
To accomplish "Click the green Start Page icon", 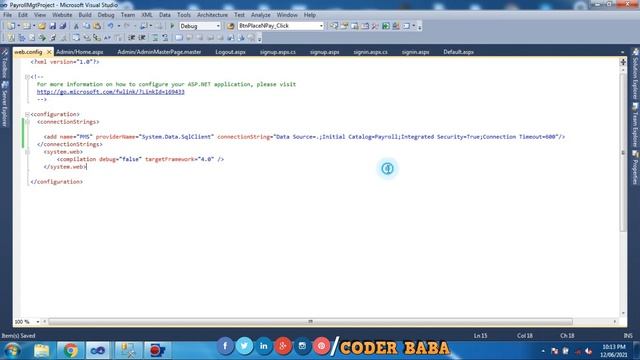I will coord(386,26).
